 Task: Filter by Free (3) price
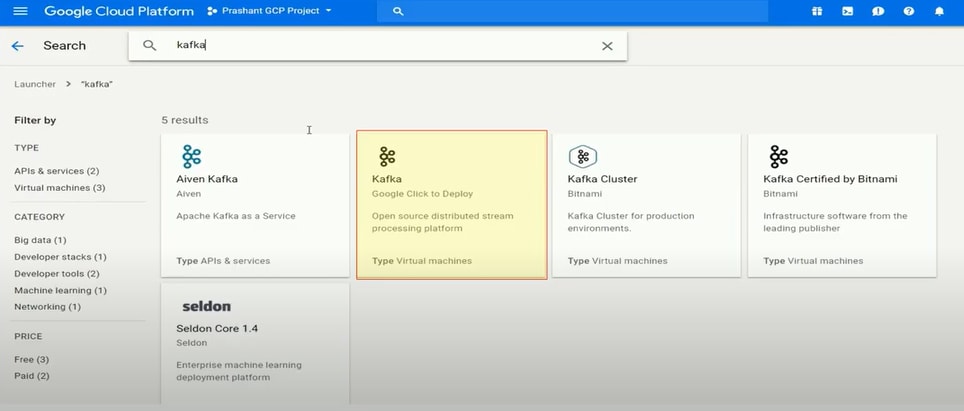point(31,359)
